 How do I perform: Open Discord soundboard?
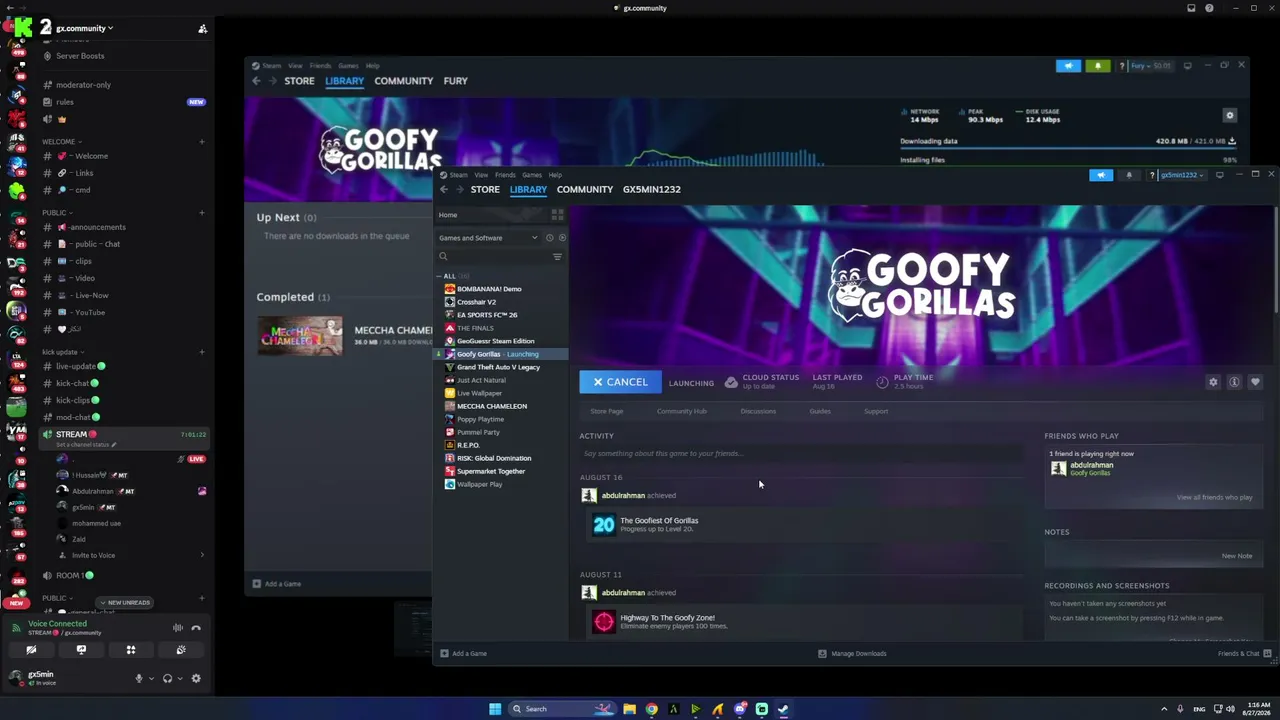181,650
